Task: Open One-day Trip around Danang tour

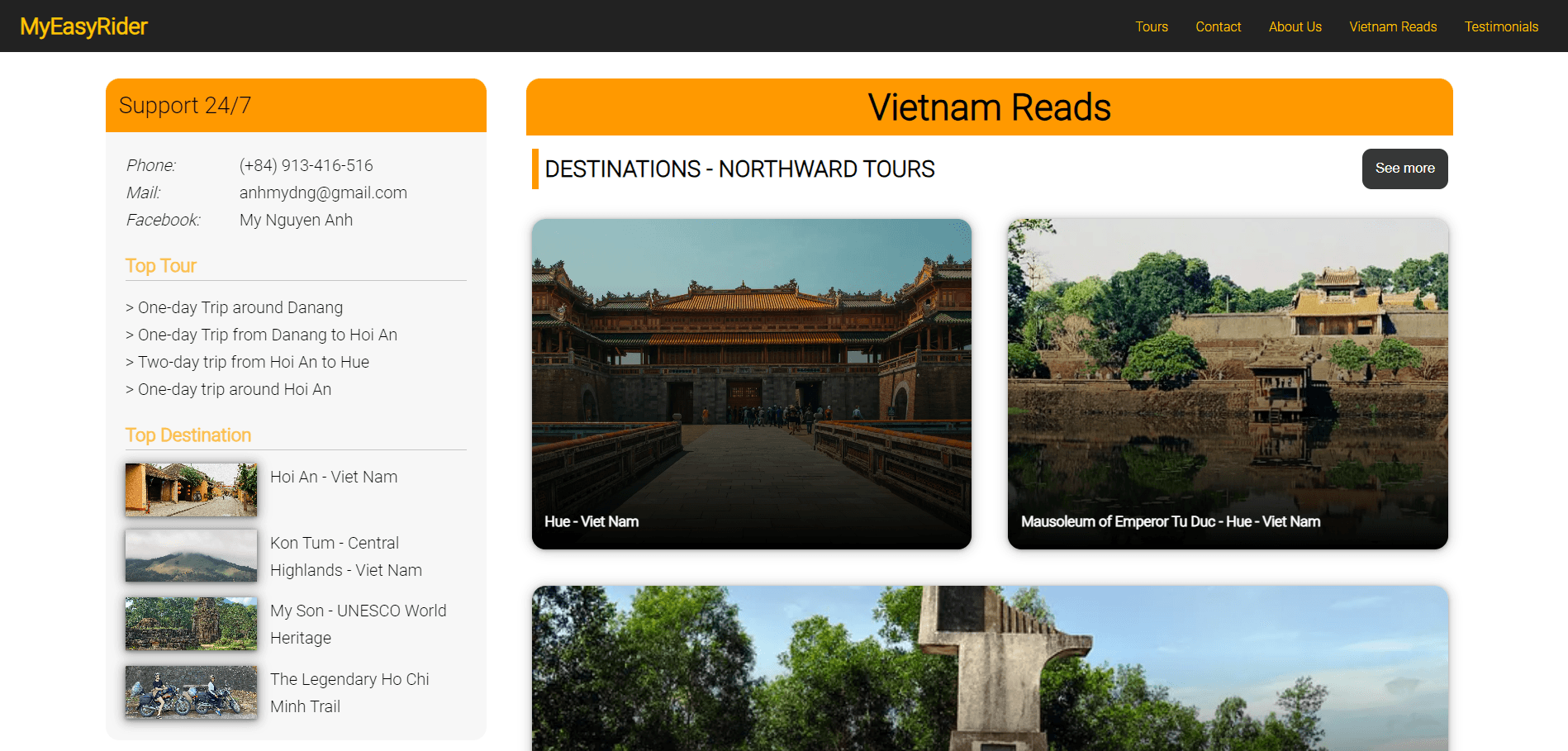Action: point(234,307)
